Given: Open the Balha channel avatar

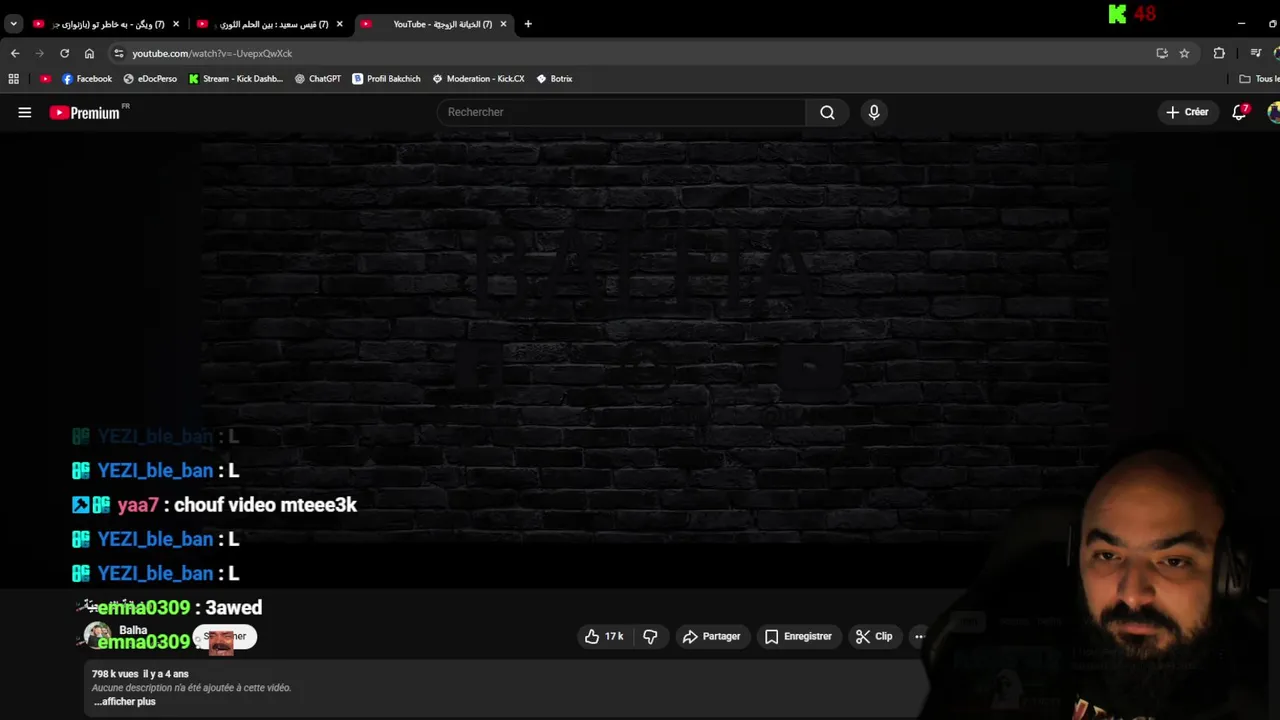Looking at the screenshot, I should [97, 635].
